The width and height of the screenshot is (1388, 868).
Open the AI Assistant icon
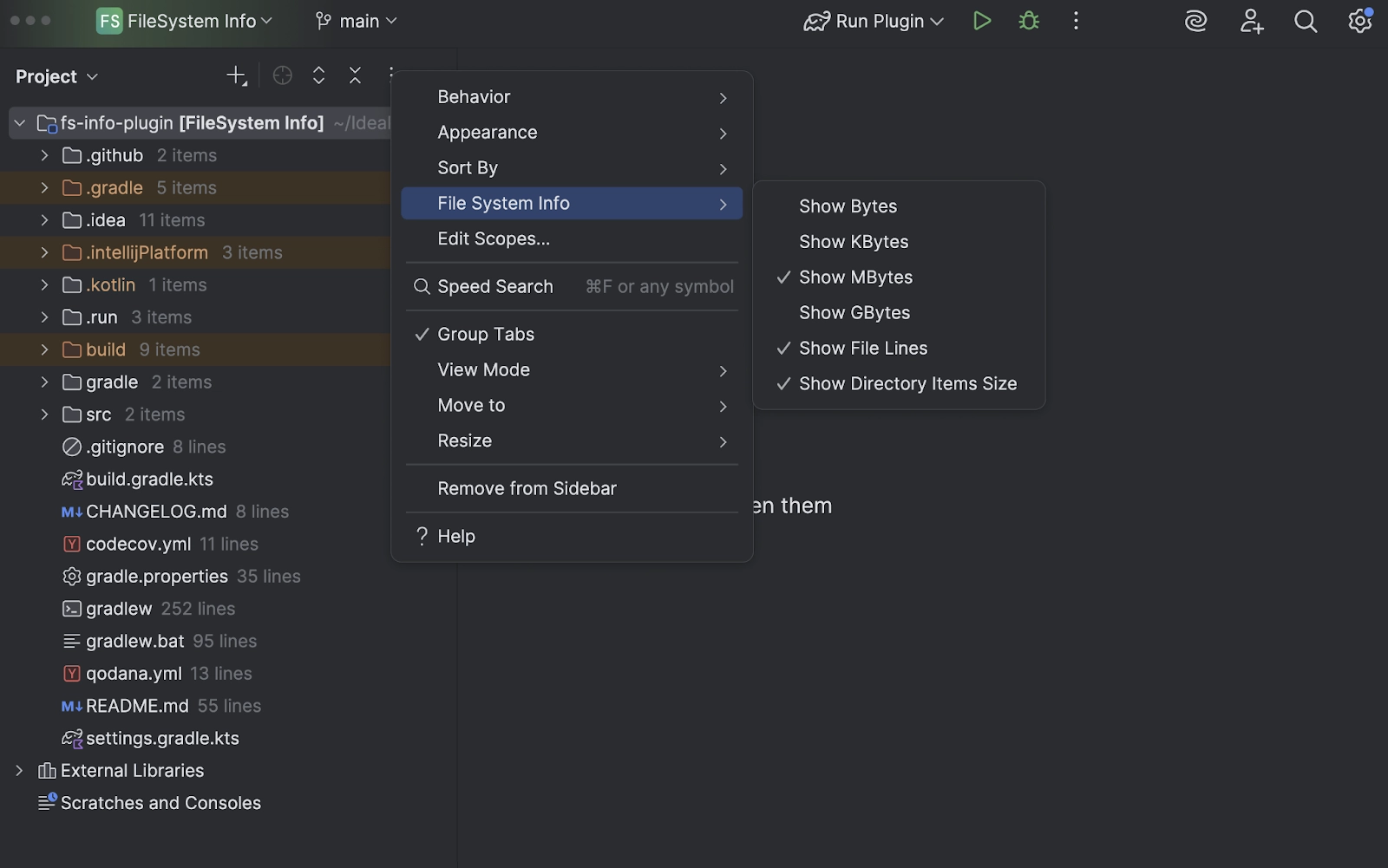(1195, 21)
